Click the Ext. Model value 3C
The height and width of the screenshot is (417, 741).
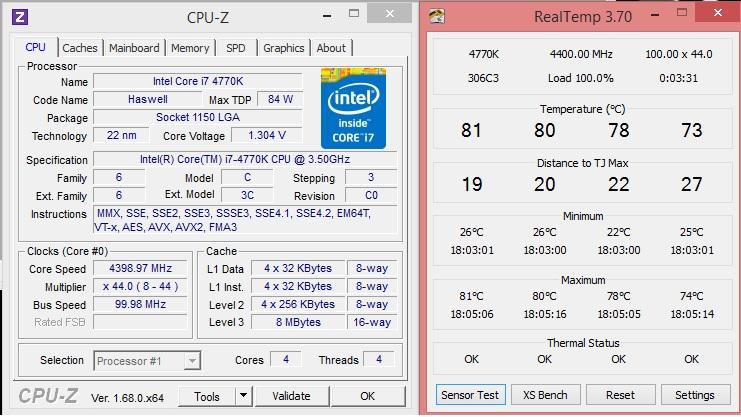247,195
